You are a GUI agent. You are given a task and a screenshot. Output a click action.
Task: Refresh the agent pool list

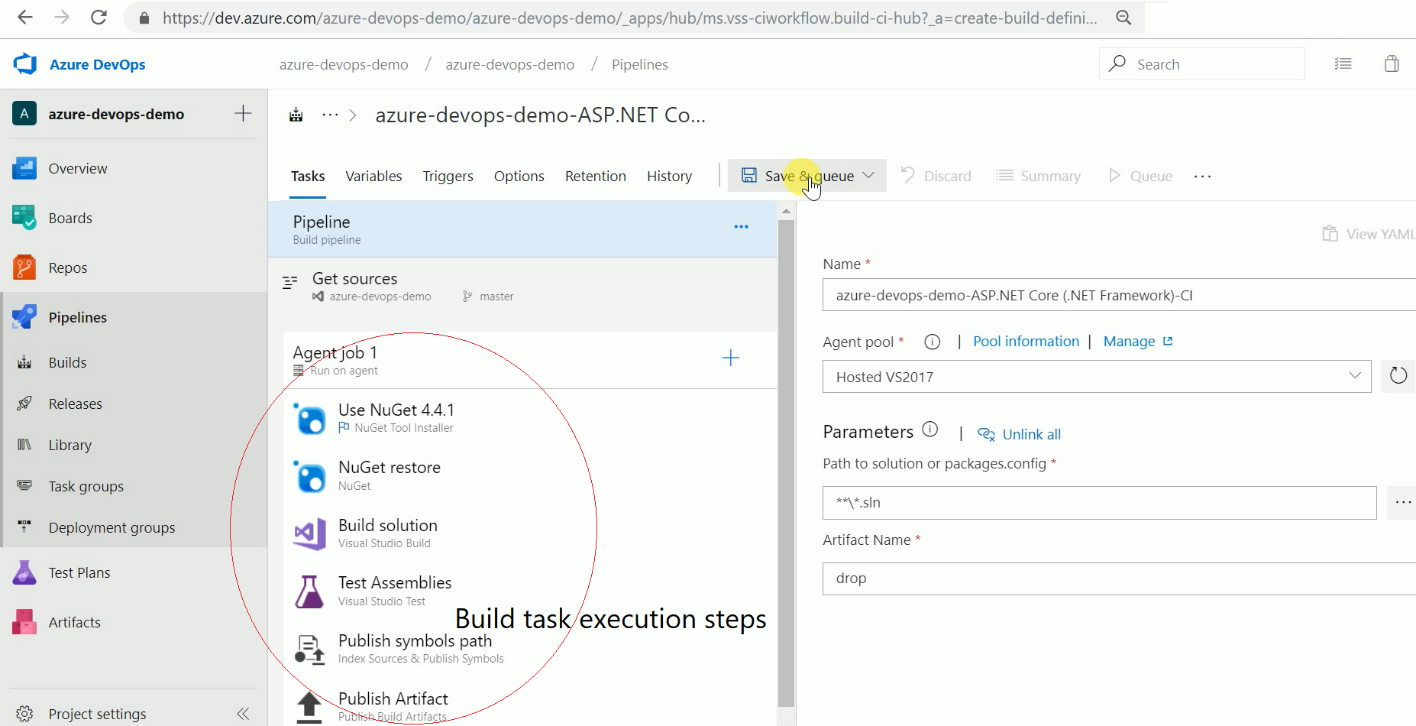click(x=1398, y=376)
